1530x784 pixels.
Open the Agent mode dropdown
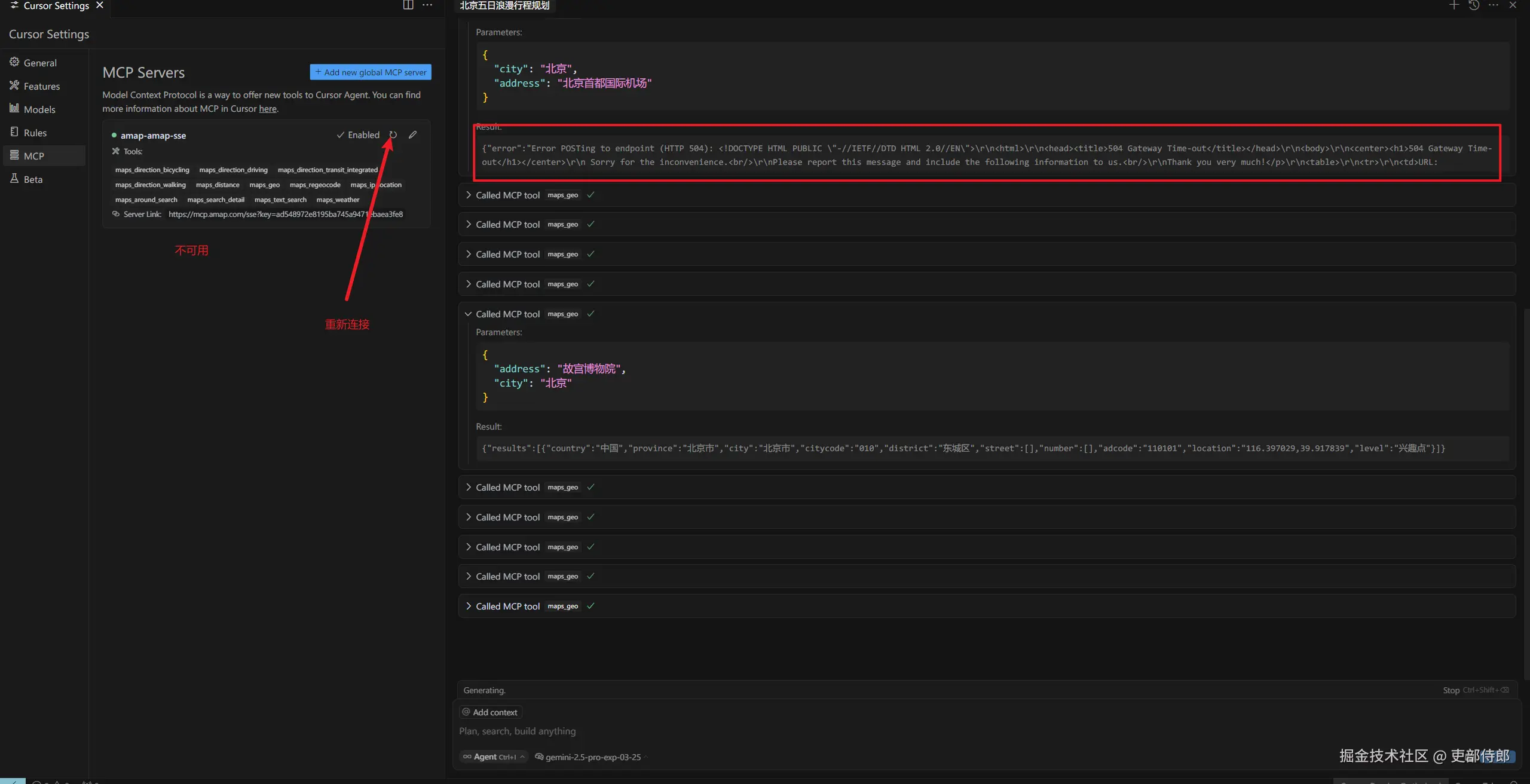[494, 757]
